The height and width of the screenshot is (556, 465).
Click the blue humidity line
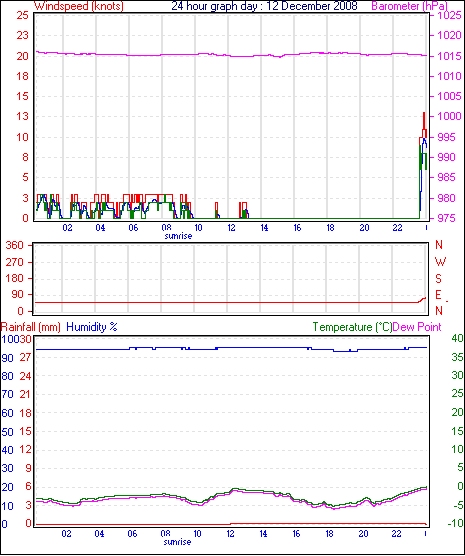pyautogui.click(x=231, y=349)
